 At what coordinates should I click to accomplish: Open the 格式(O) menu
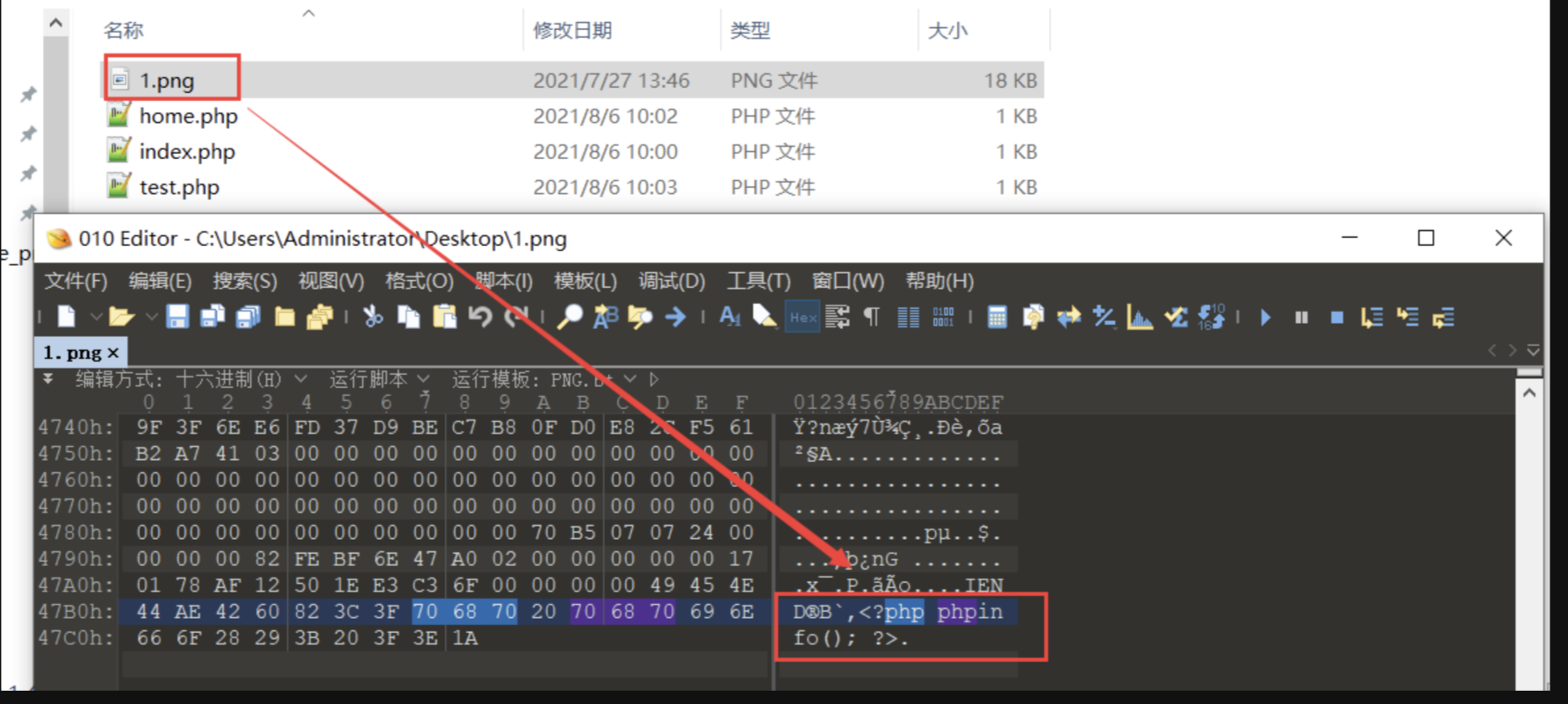[419, 281]
